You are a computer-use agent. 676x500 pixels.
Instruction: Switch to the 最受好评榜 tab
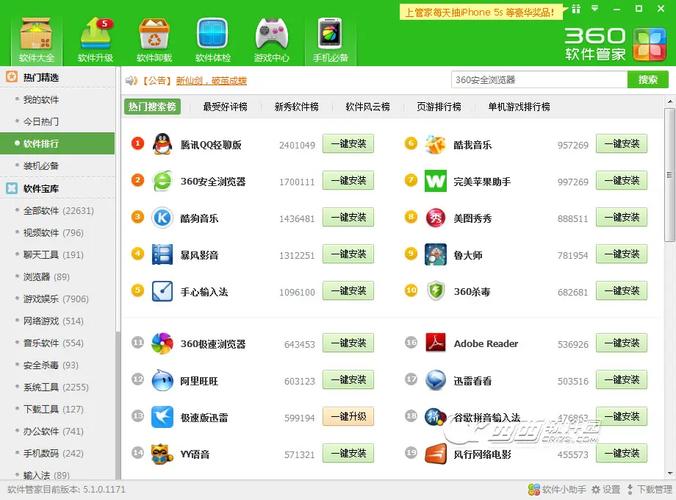pyautogui.click(x=226, y=107)
